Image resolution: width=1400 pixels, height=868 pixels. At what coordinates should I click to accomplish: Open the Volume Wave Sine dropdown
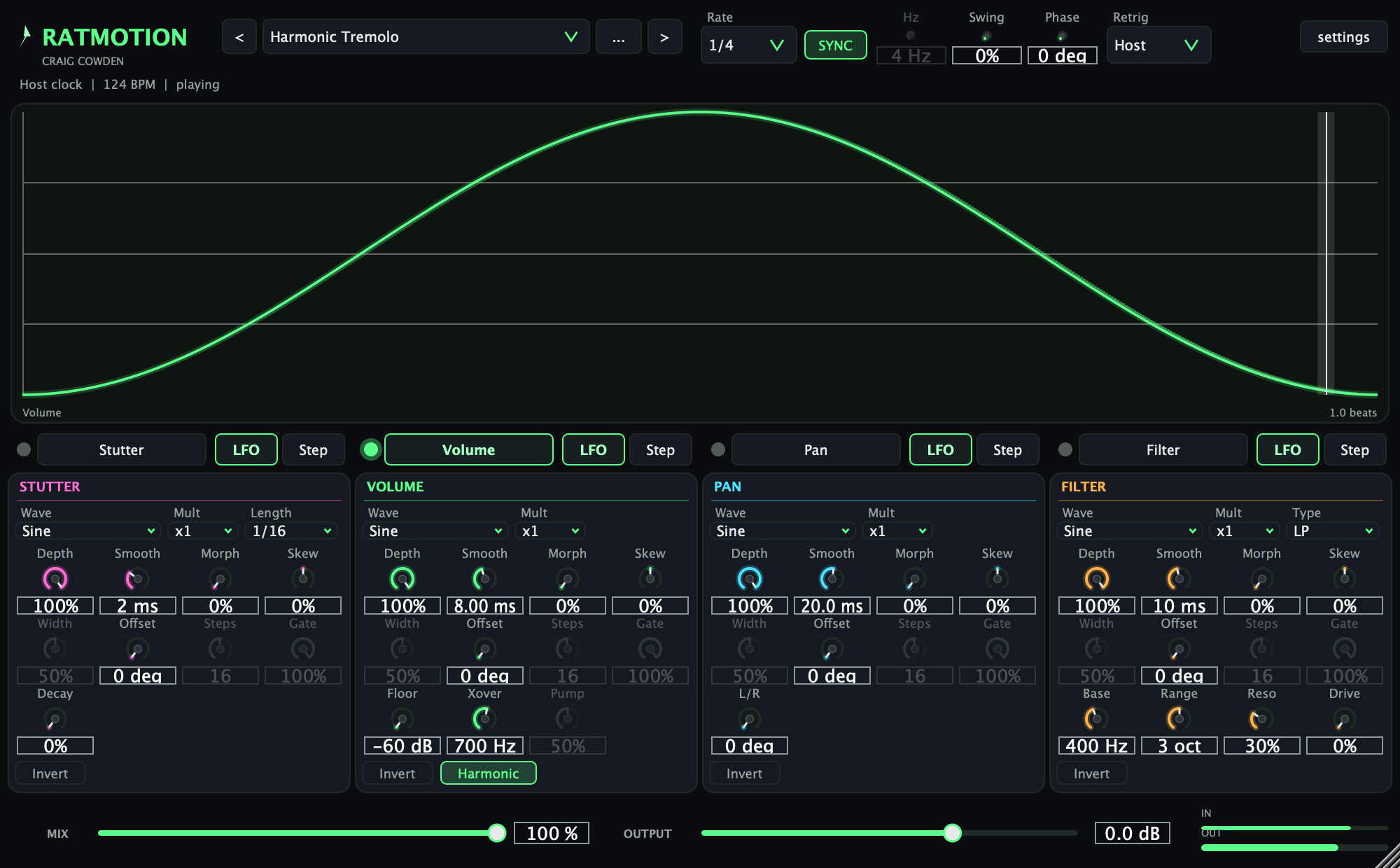pos(435,531)
